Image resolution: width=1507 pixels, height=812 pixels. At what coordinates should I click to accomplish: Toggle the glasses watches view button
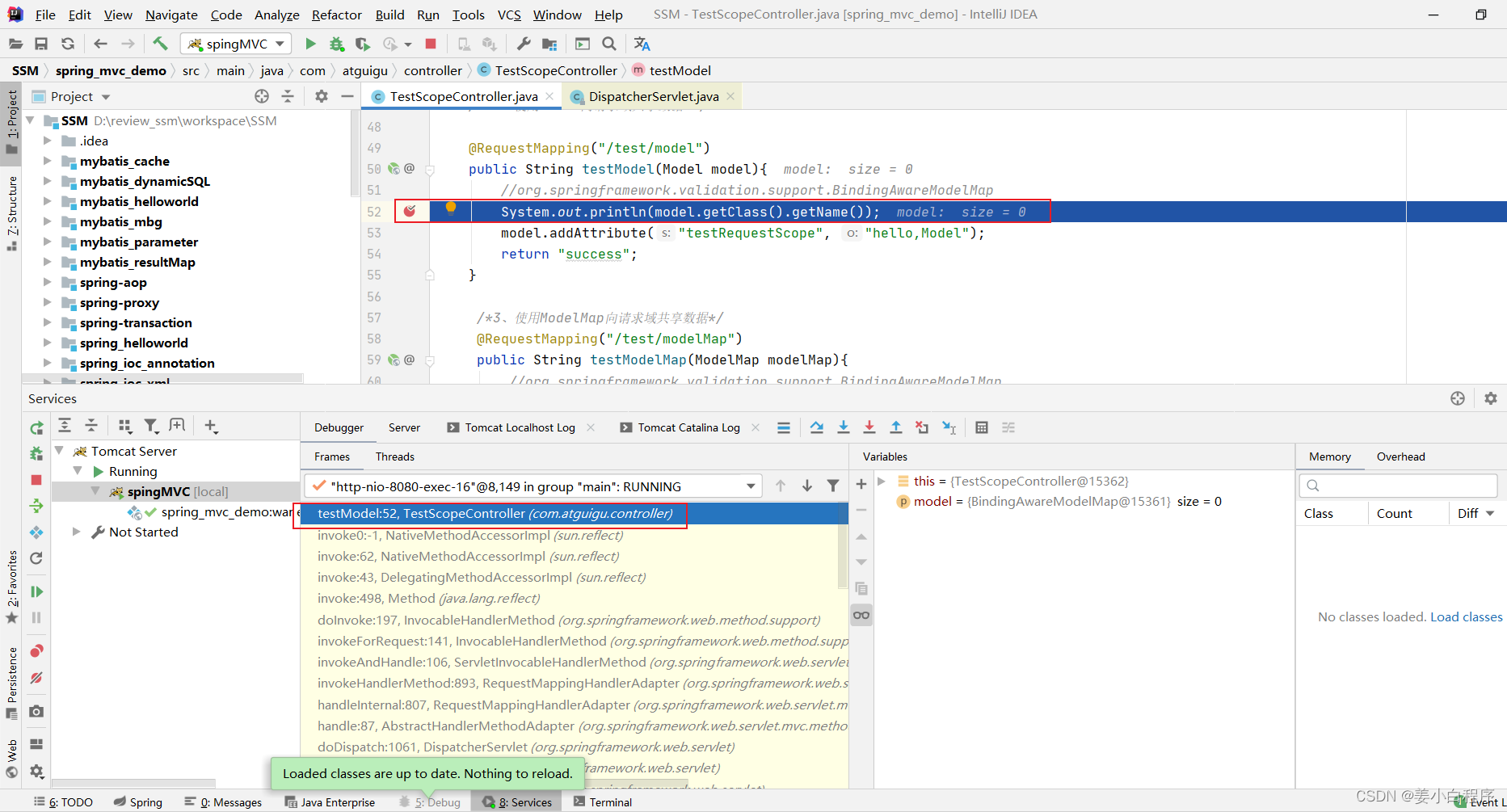pos(861,616)
